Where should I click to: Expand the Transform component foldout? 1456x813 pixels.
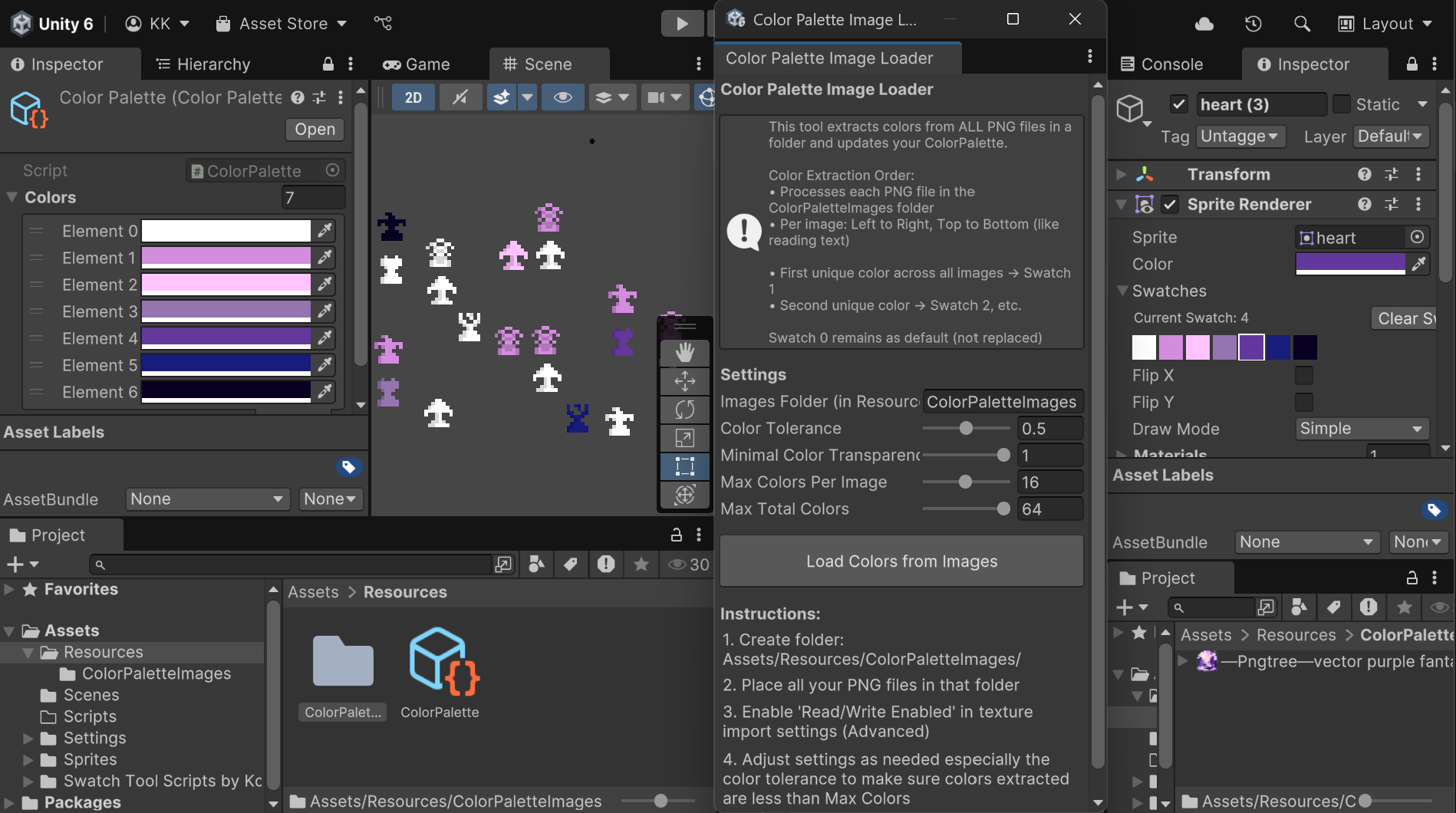tap(1121, 174)
